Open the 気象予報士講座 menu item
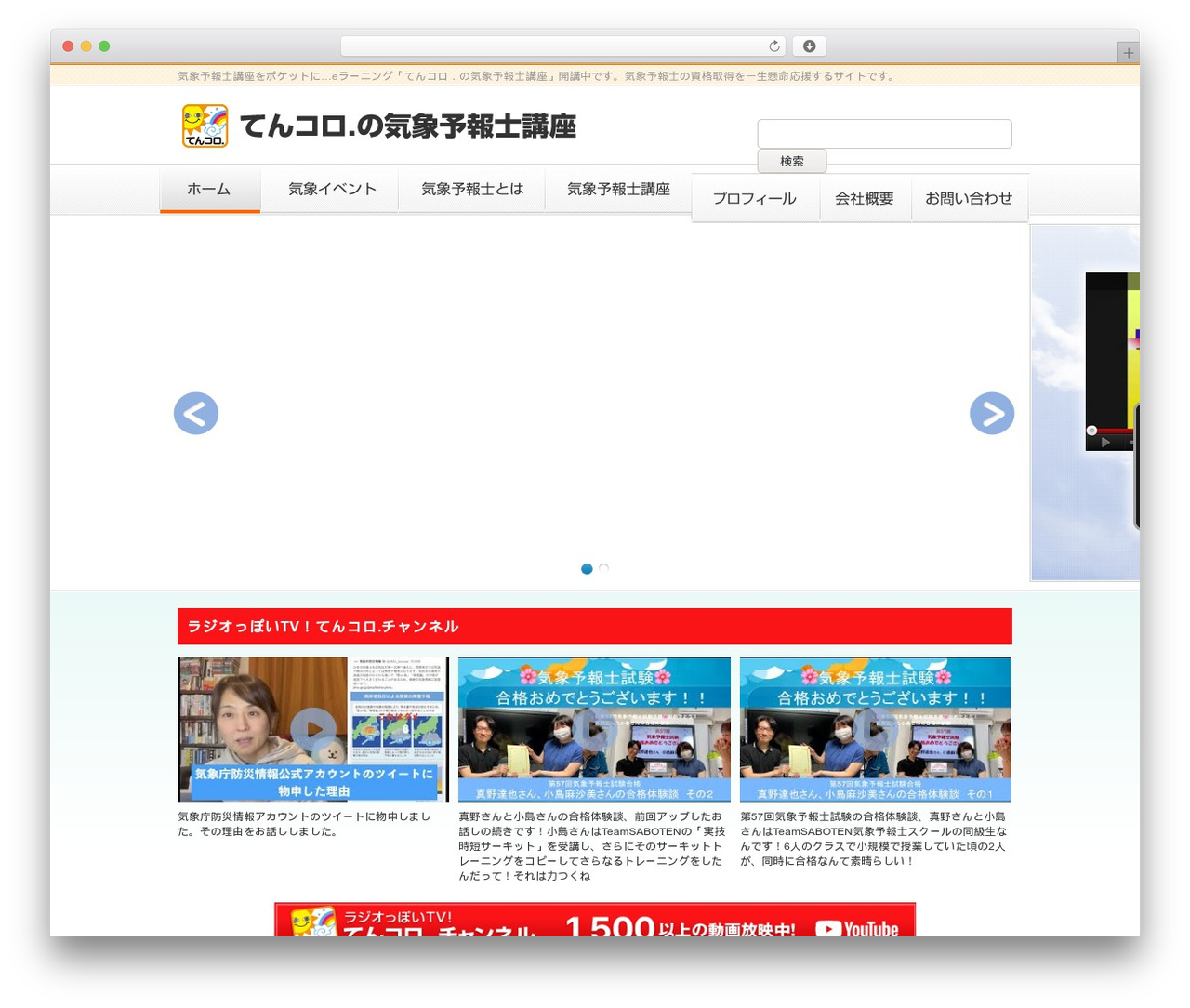 pyautogui.click(x=618, y=190)
